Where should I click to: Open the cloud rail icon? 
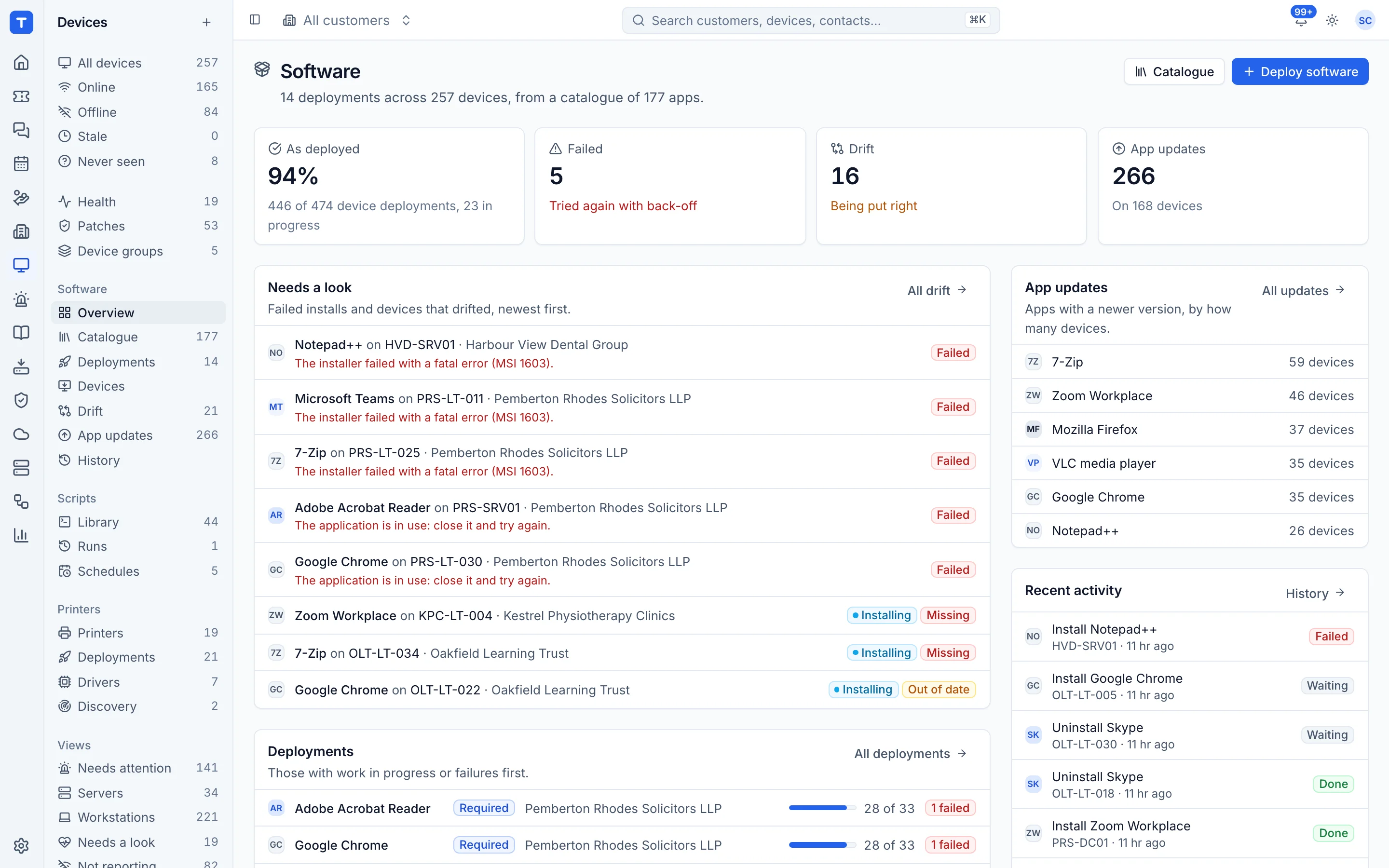point(21,434)
